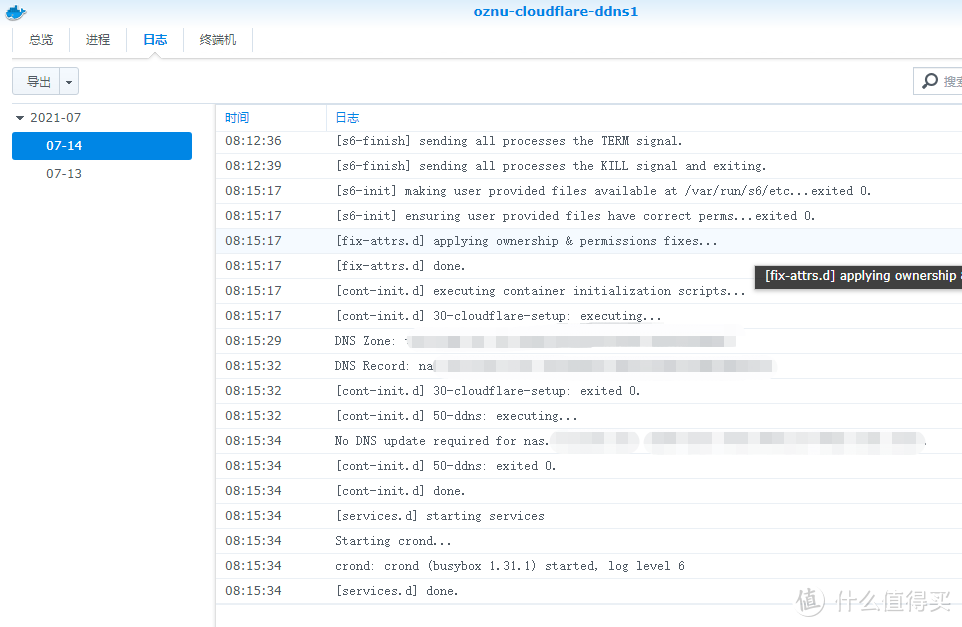Select '50-ddns: executing...' log row

(589, 416)
